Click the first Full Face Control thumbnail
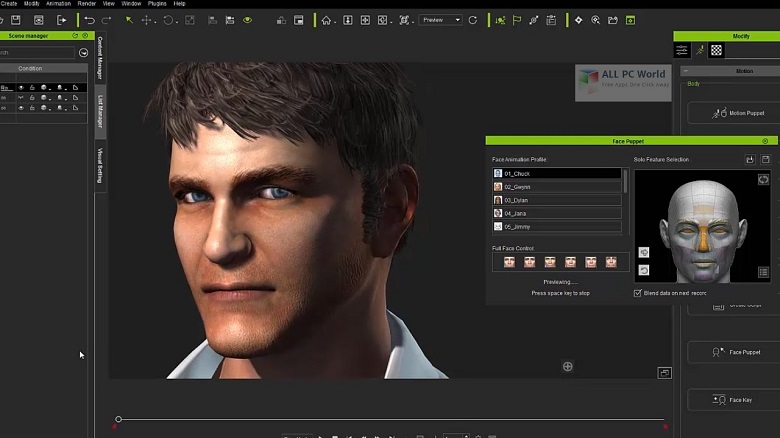780x438 pixels. pyautogui.click(x=509, y=262)
